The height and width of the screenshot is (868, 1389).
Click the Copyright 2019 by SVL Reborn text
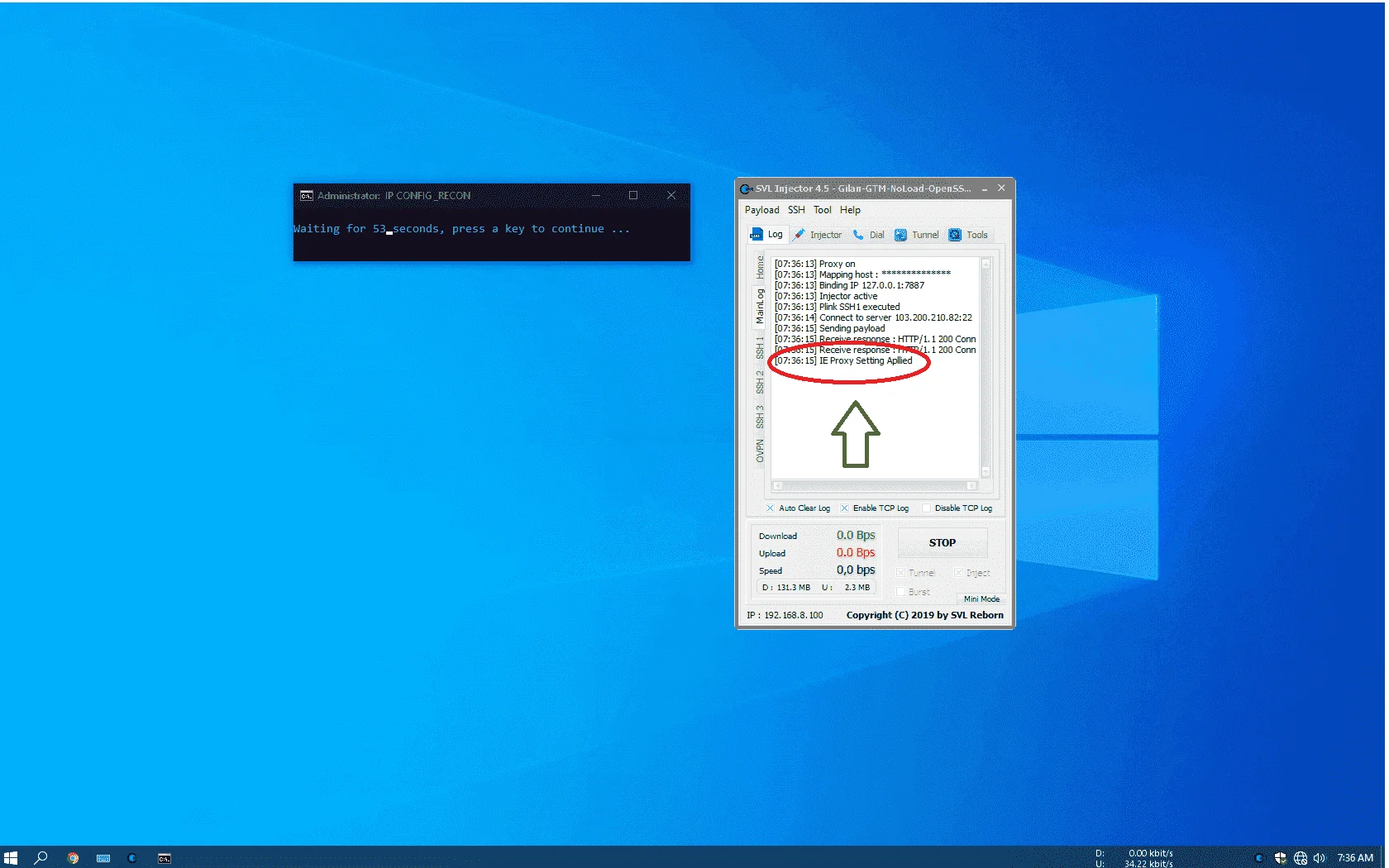coord(924,616)
